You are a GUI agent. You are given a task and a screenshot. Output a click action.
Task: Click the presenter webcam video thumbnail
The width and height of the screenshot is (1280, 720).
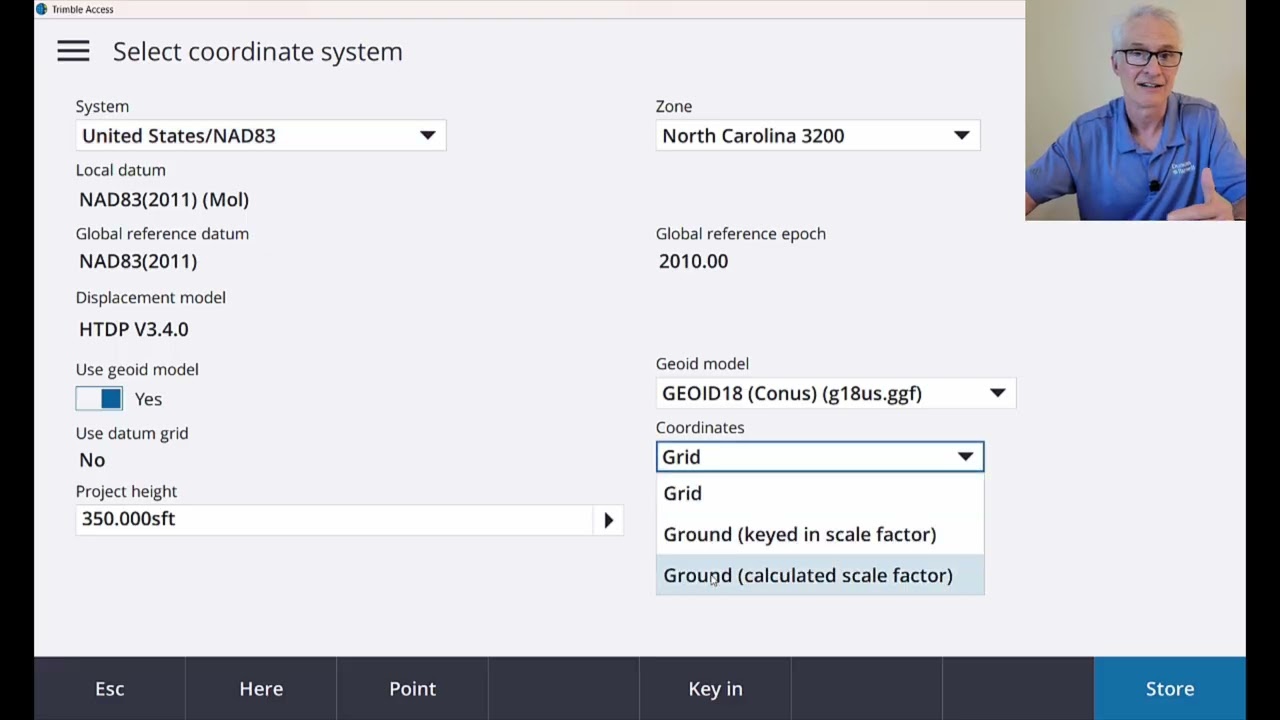pos(1135,110)
